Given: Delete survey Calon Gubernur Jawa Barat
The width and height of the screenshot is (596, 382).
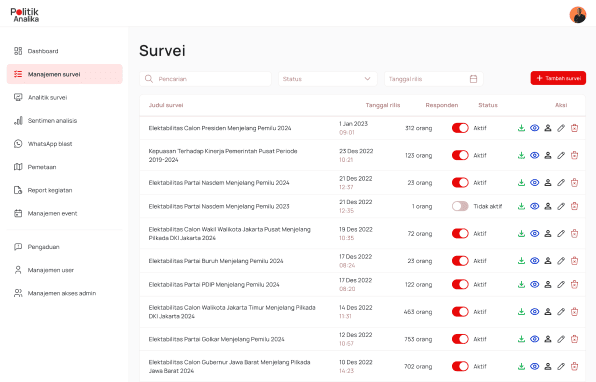Looking at the screenshot, I should coord(574,367).
